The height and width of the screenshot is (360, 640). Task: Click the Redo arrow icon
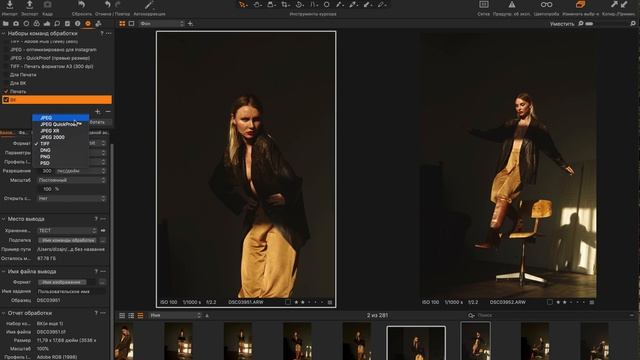click(118, 4)
